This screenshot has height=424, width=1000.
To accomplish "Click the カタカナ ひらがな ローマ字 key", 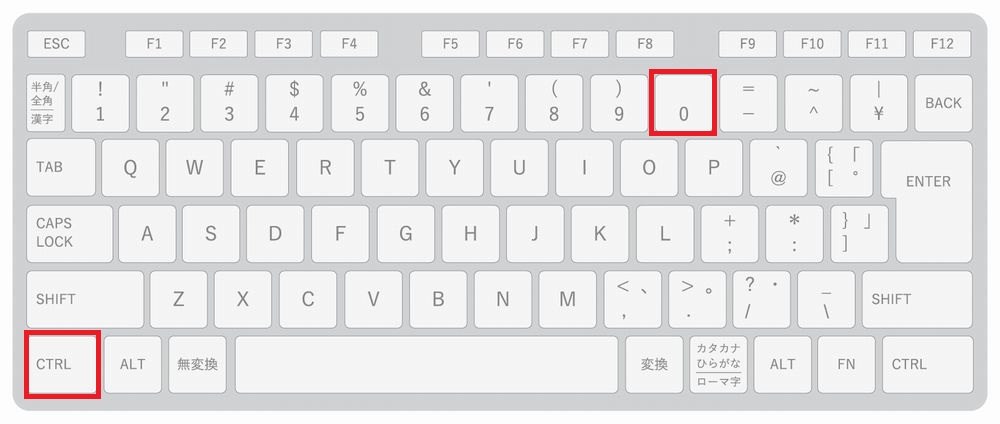I will click(x=719, y=365).
